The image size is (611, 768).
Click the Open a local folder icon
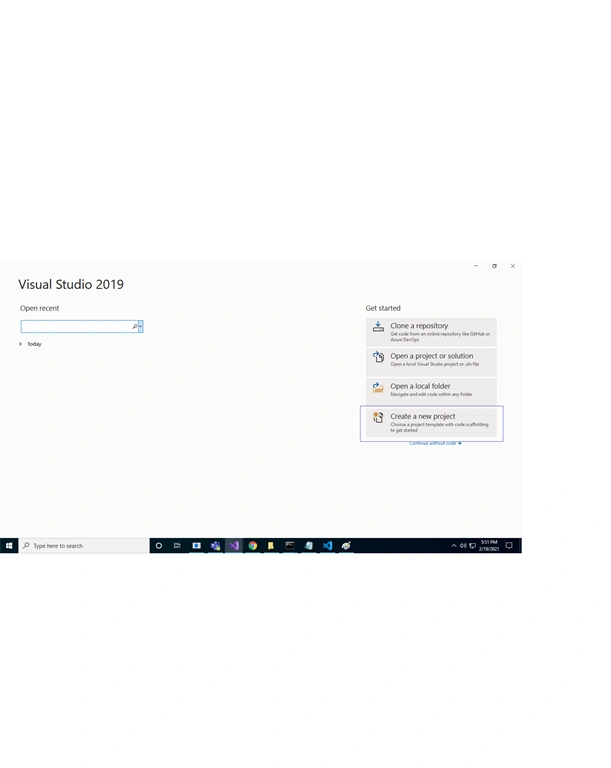378,387
